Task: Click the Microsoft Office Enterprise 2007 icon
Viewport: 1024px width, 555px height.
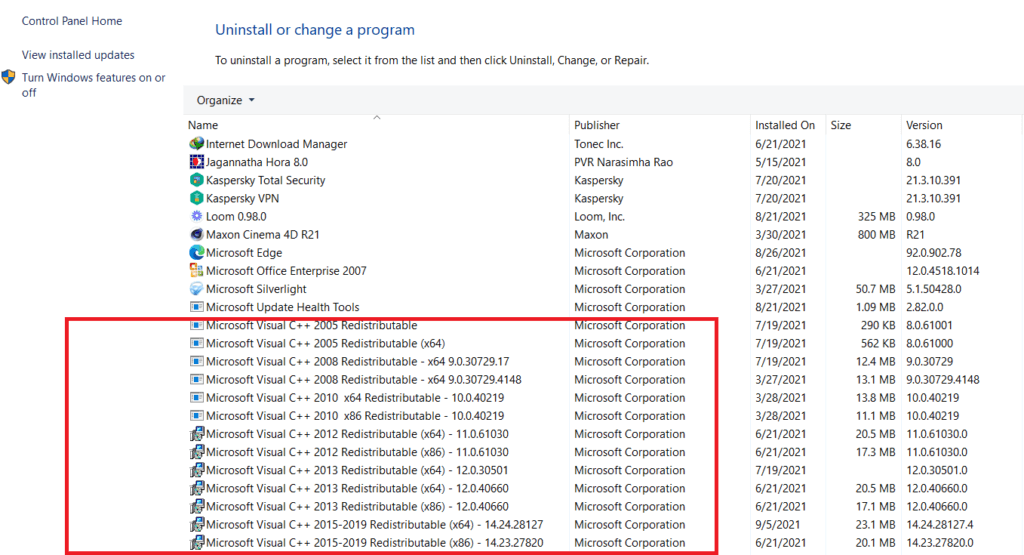Action: tap(197, 271)
